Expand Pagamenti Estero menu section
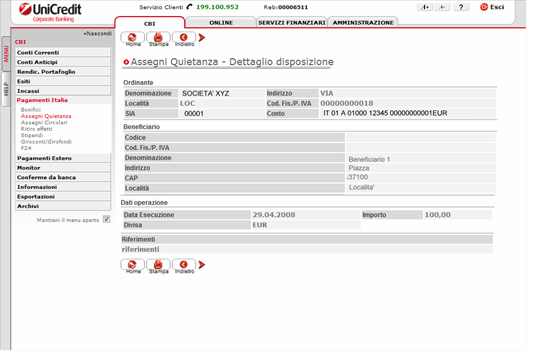The width and height of the screenshot is (547, 363). coord(63,158)
